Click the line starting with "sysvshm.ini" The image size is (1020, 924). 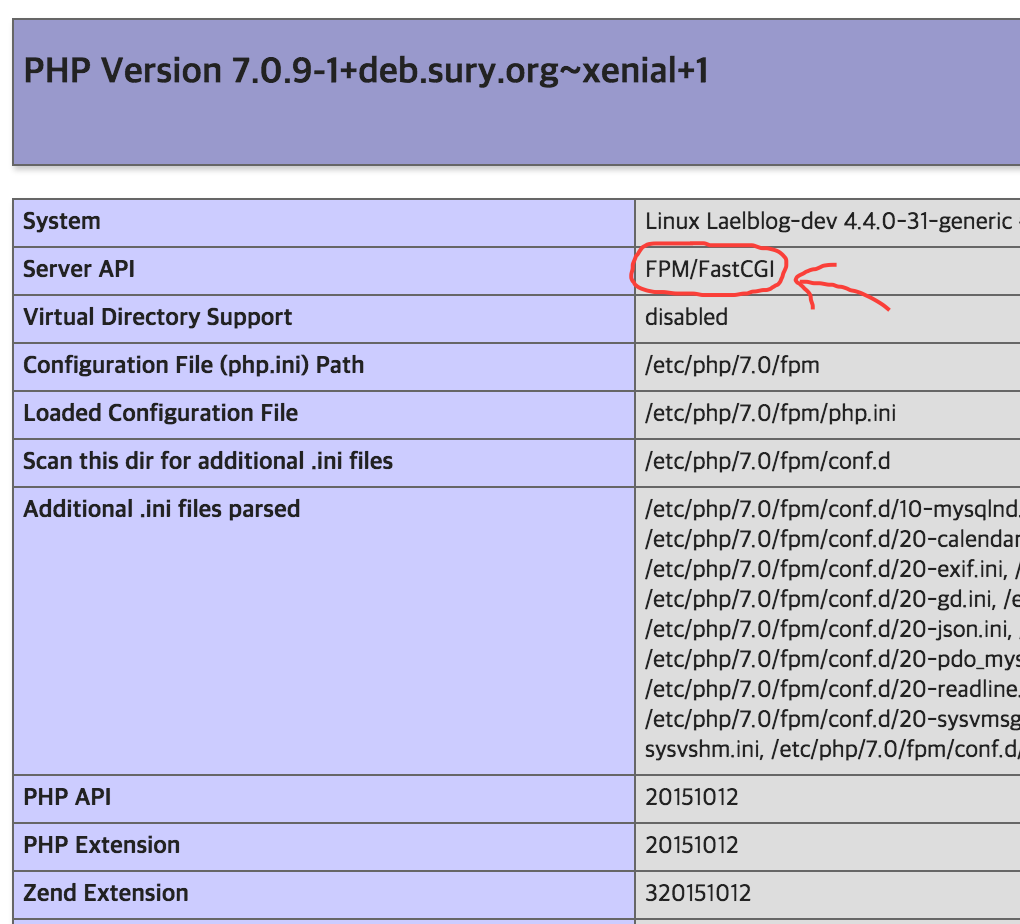[832, 749]
